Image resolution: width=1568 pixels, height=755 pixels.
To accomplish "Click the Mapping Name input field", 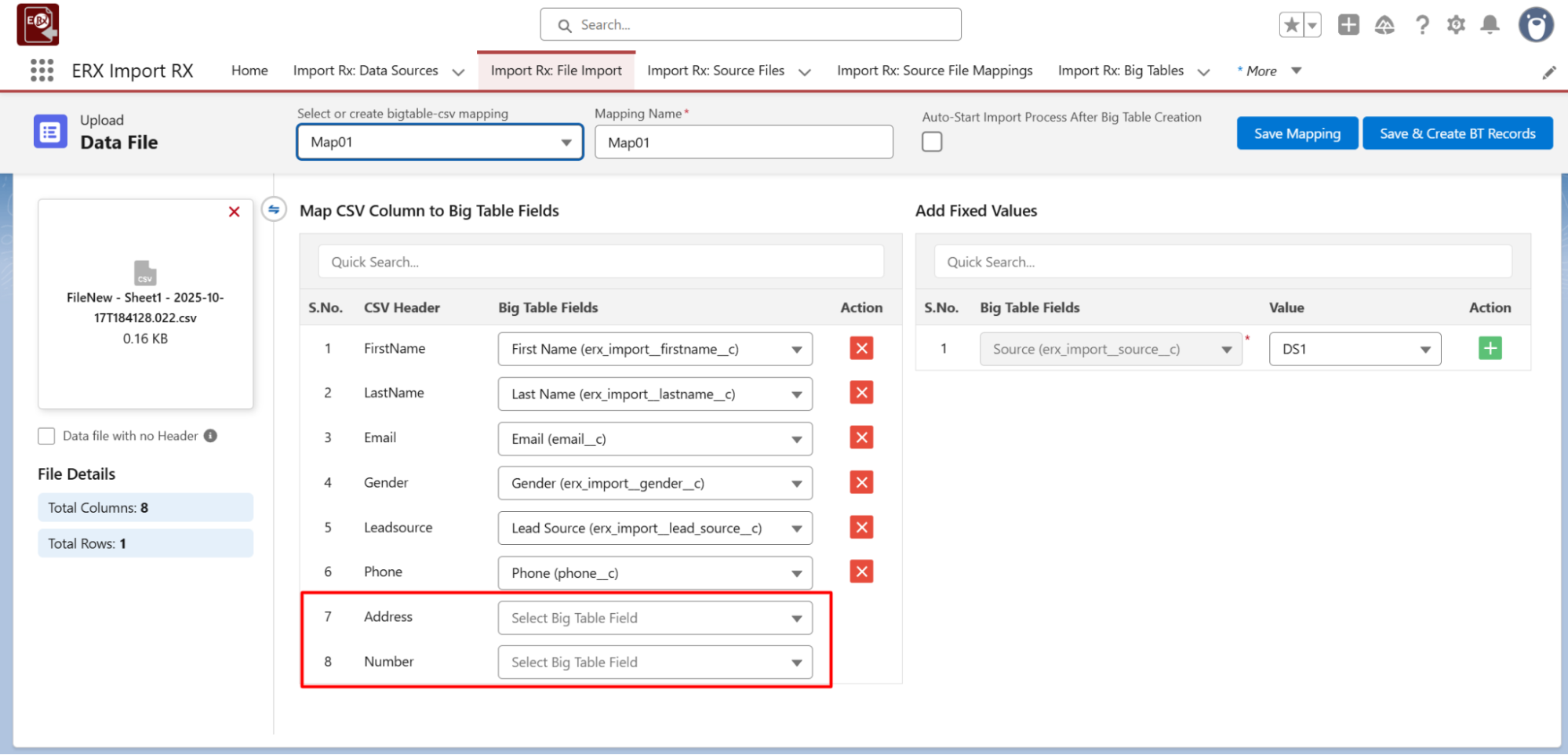I will (743, 143).
